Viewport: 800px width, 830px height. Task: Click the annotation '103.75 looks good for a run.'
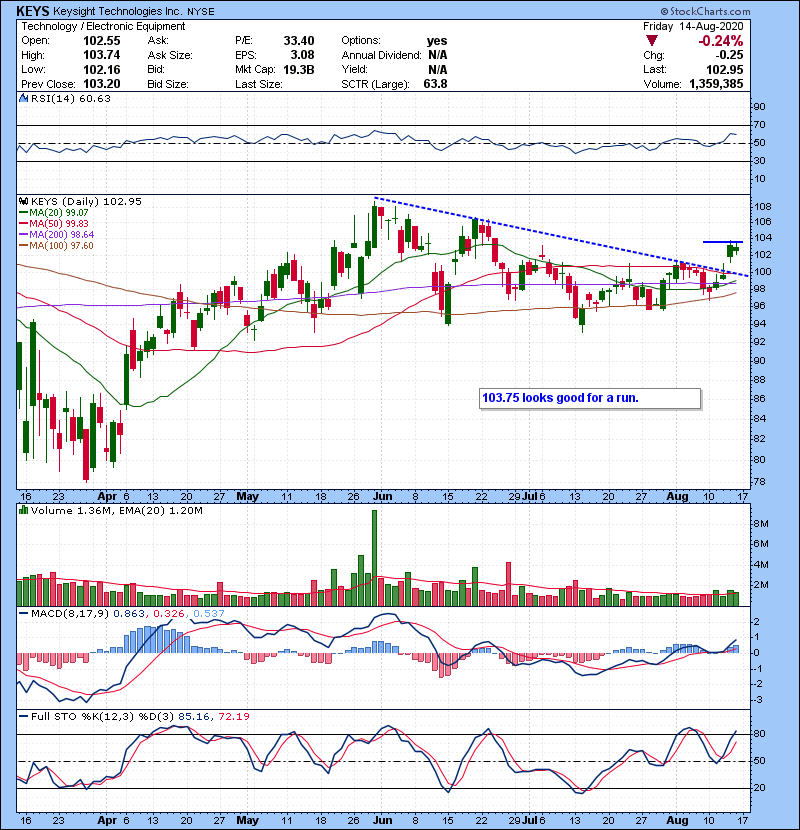pyautogui.click(x=560, y=398)
